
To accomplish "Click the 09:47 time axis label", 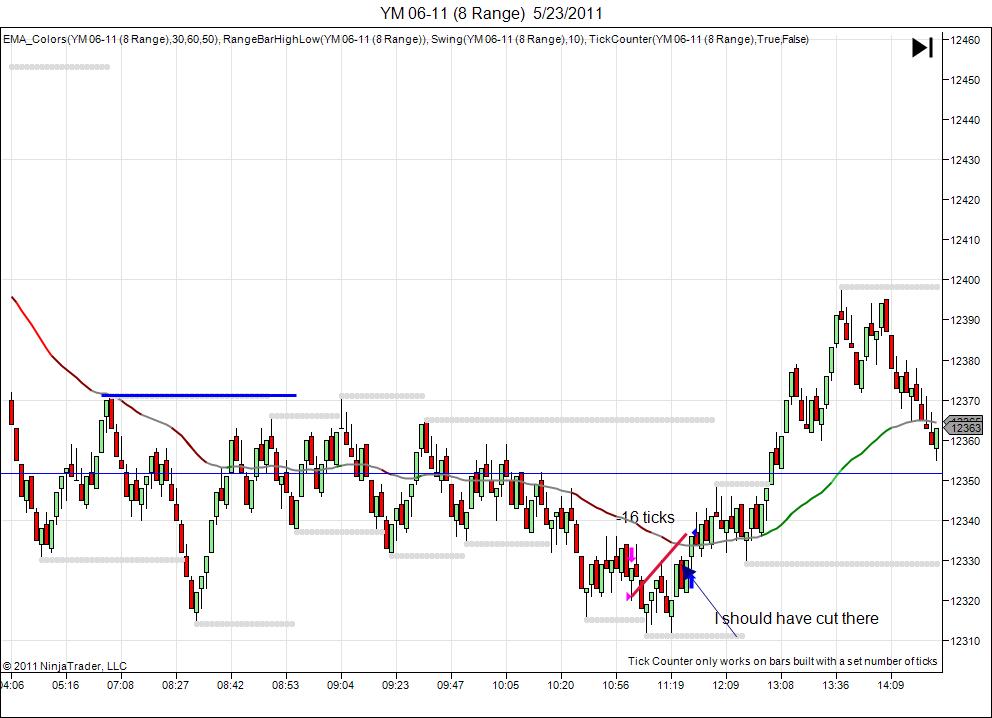I will [x=450, y=685].
